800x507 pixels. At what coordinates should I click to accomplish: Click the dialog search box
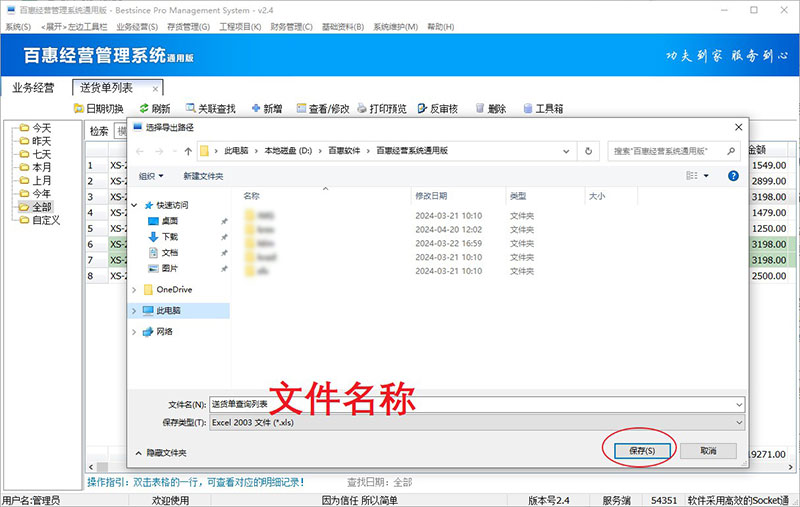click(x=673, y=151)
